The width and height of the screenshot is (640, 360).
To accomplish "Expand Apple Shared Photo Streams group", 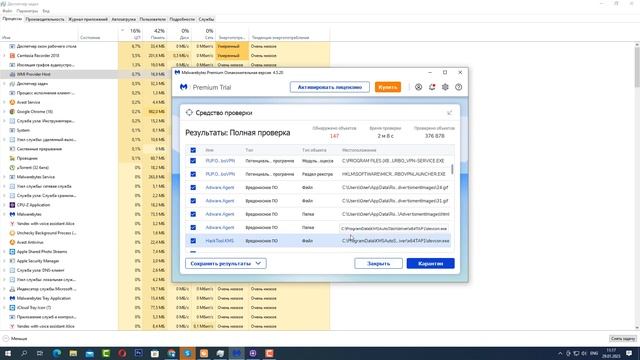I will [x=4, y=251].
